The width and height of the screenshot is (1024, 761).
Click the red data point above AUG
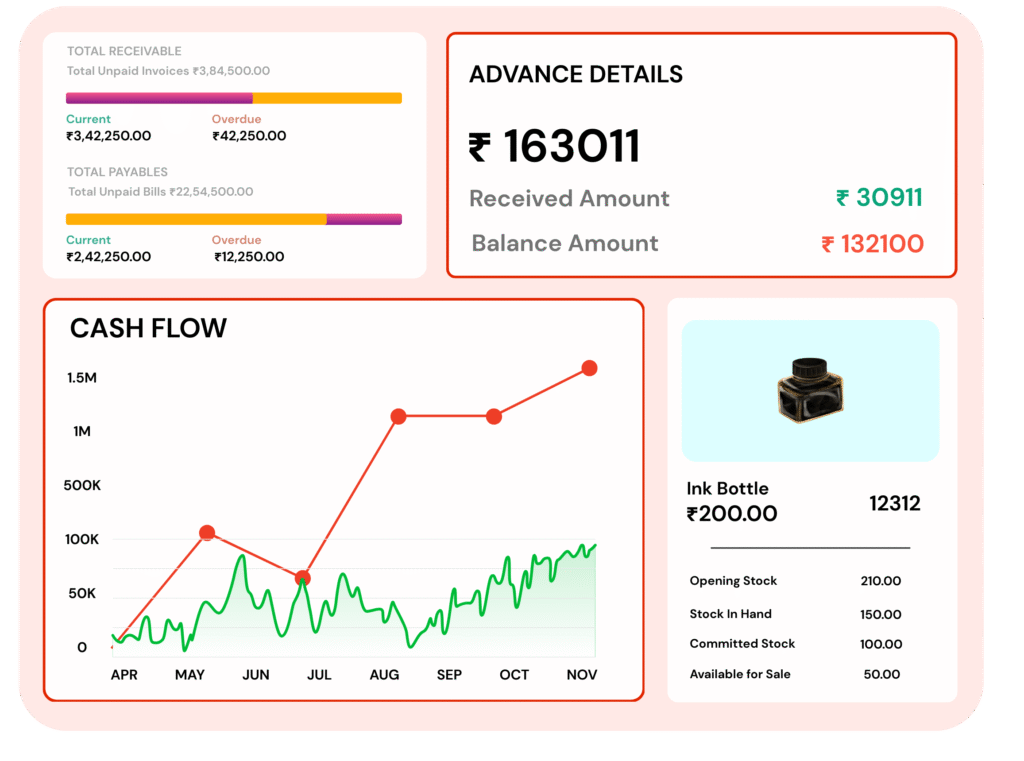398,416
